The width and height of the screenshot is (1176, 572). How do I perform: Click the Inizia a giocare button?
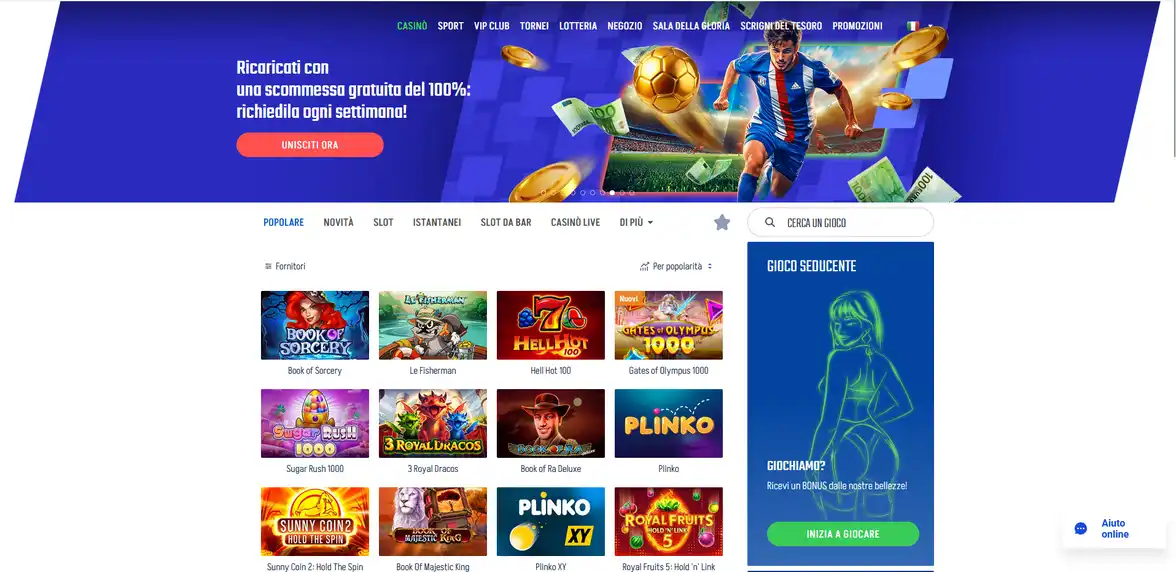point(843,534)
